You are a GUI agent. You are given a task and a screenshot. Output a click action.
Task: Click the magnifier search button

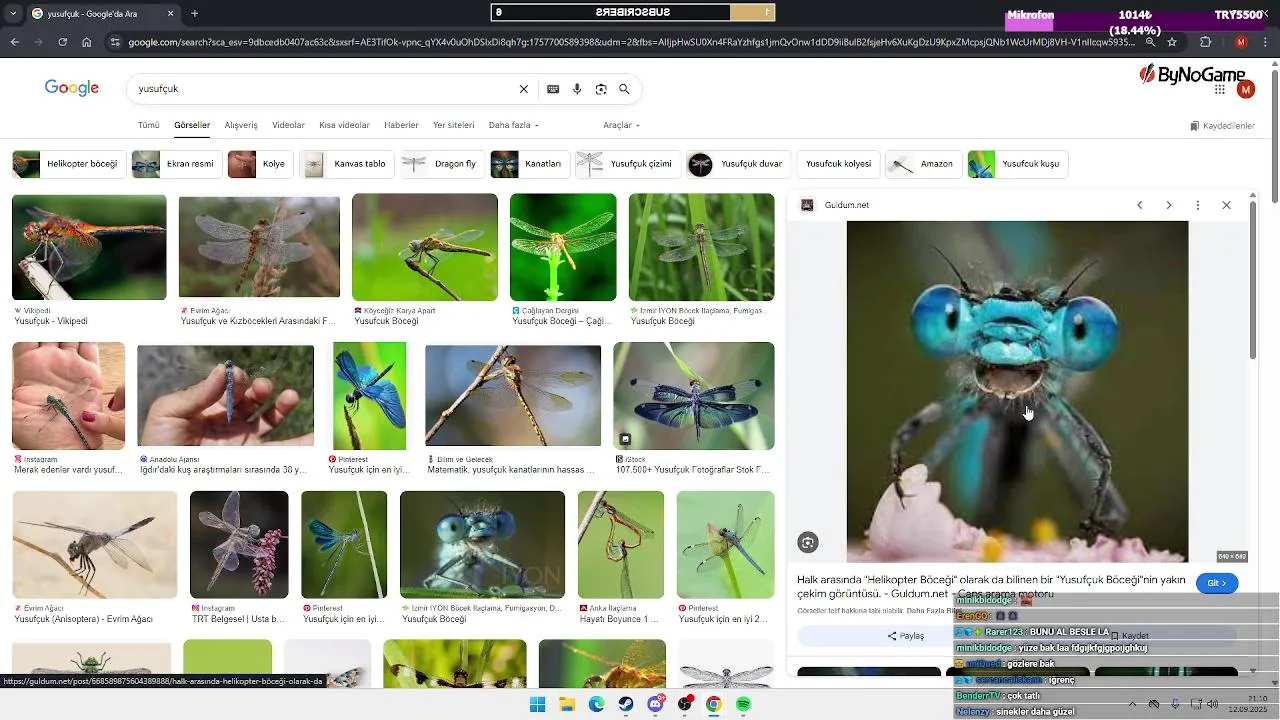[x=624, y=89]
